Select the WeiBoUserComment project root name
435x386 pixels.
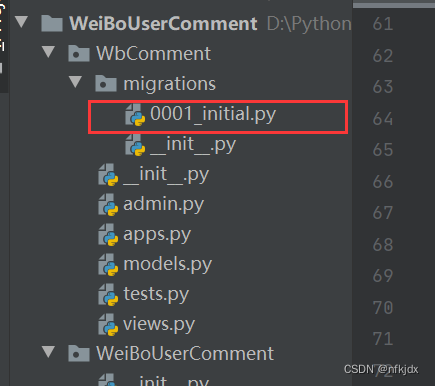[x=163, y=23]
